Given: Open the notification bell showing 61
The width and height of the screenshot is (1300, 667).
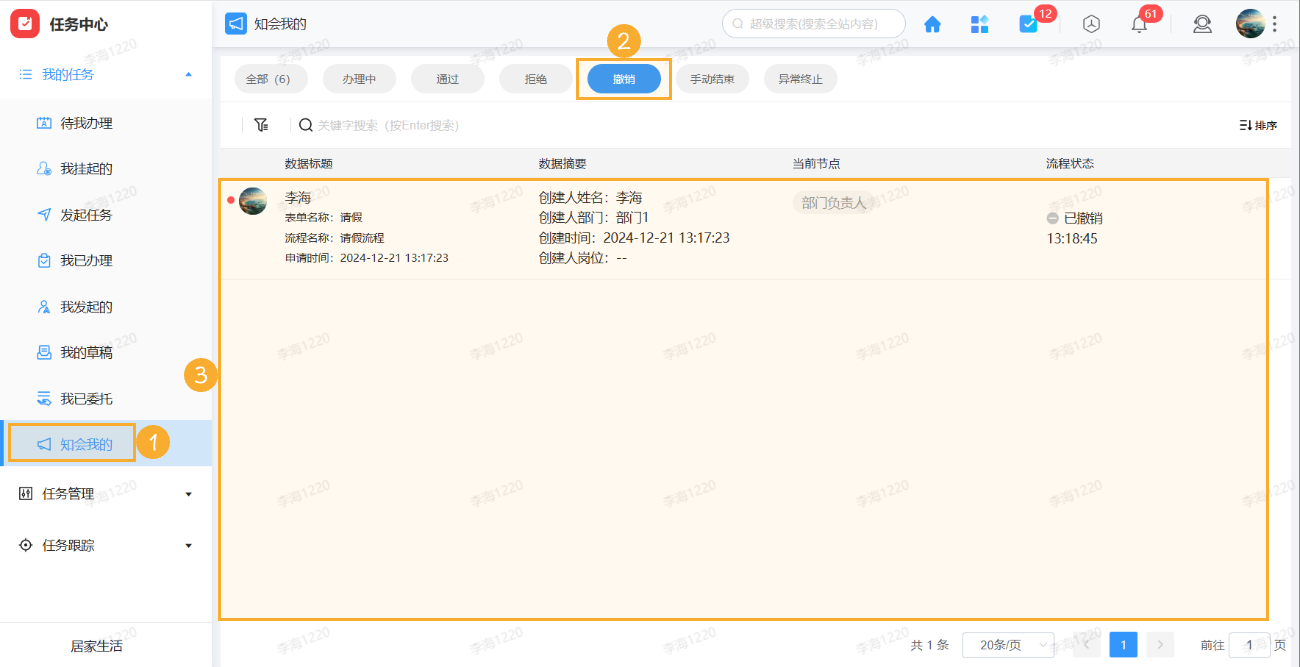Looking at the screenshot, I should click(1138, 23).
